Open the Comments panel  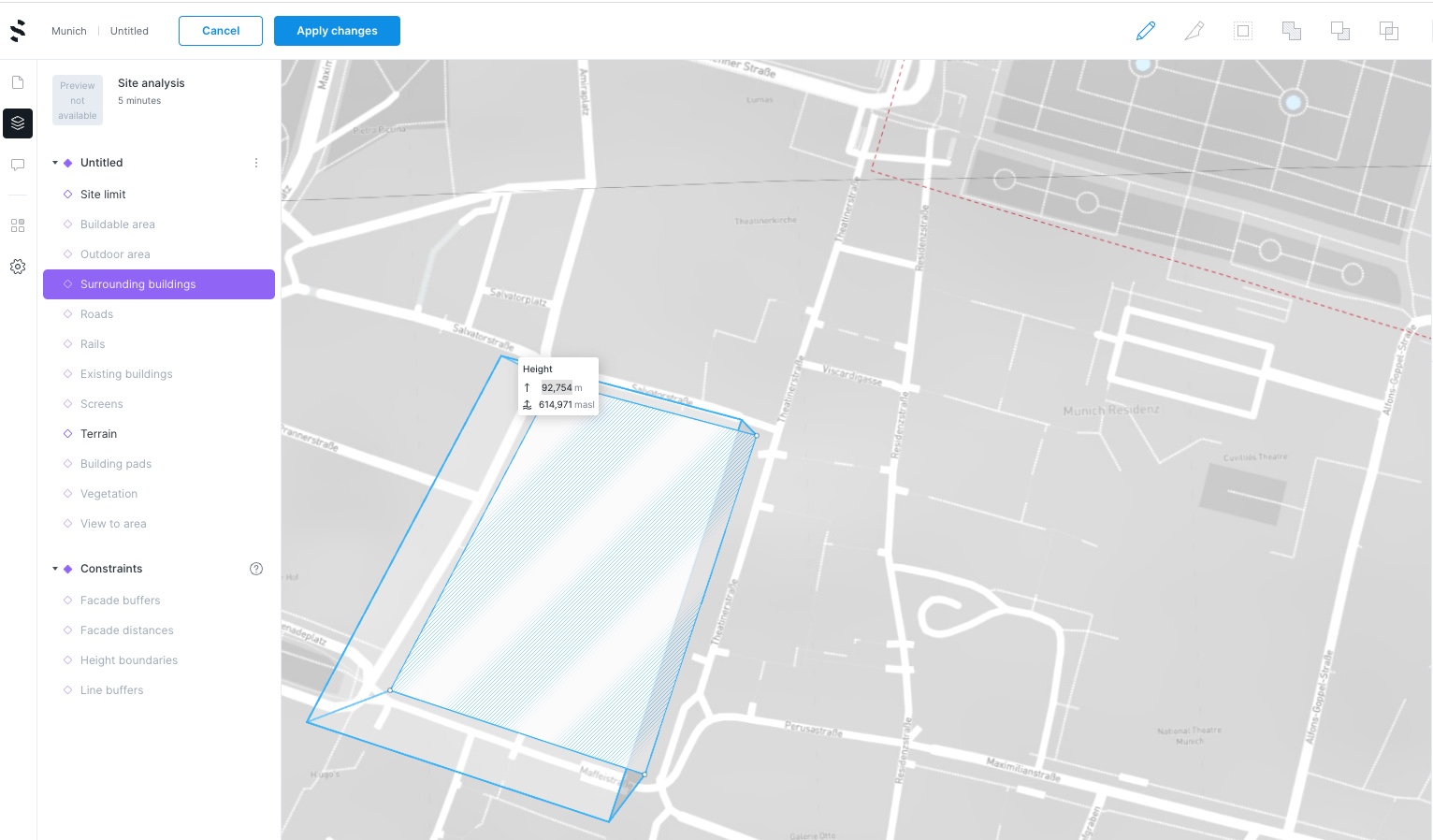click(18, 165)
